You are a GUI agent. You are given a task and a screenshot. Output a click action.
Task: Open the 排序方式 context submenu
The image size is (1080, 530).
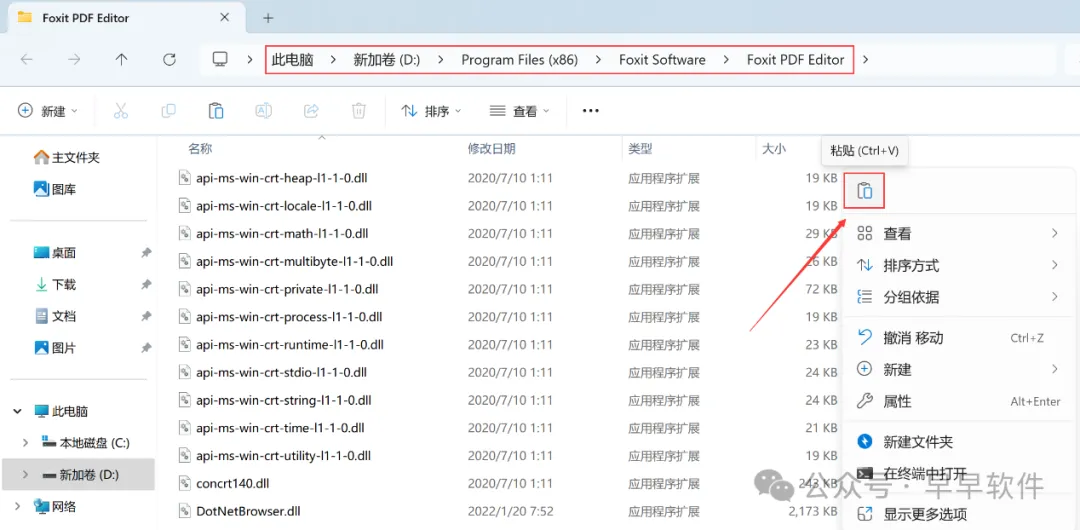point(957,265)
